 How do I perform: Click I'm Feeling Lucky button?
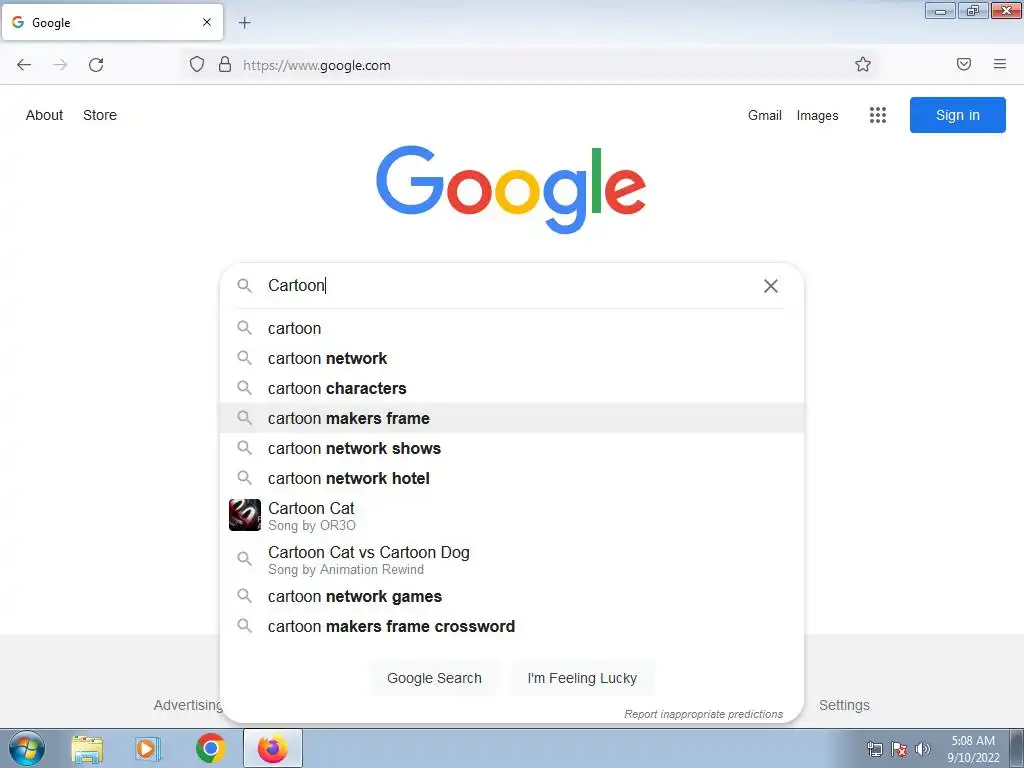(x=582, y=678)
